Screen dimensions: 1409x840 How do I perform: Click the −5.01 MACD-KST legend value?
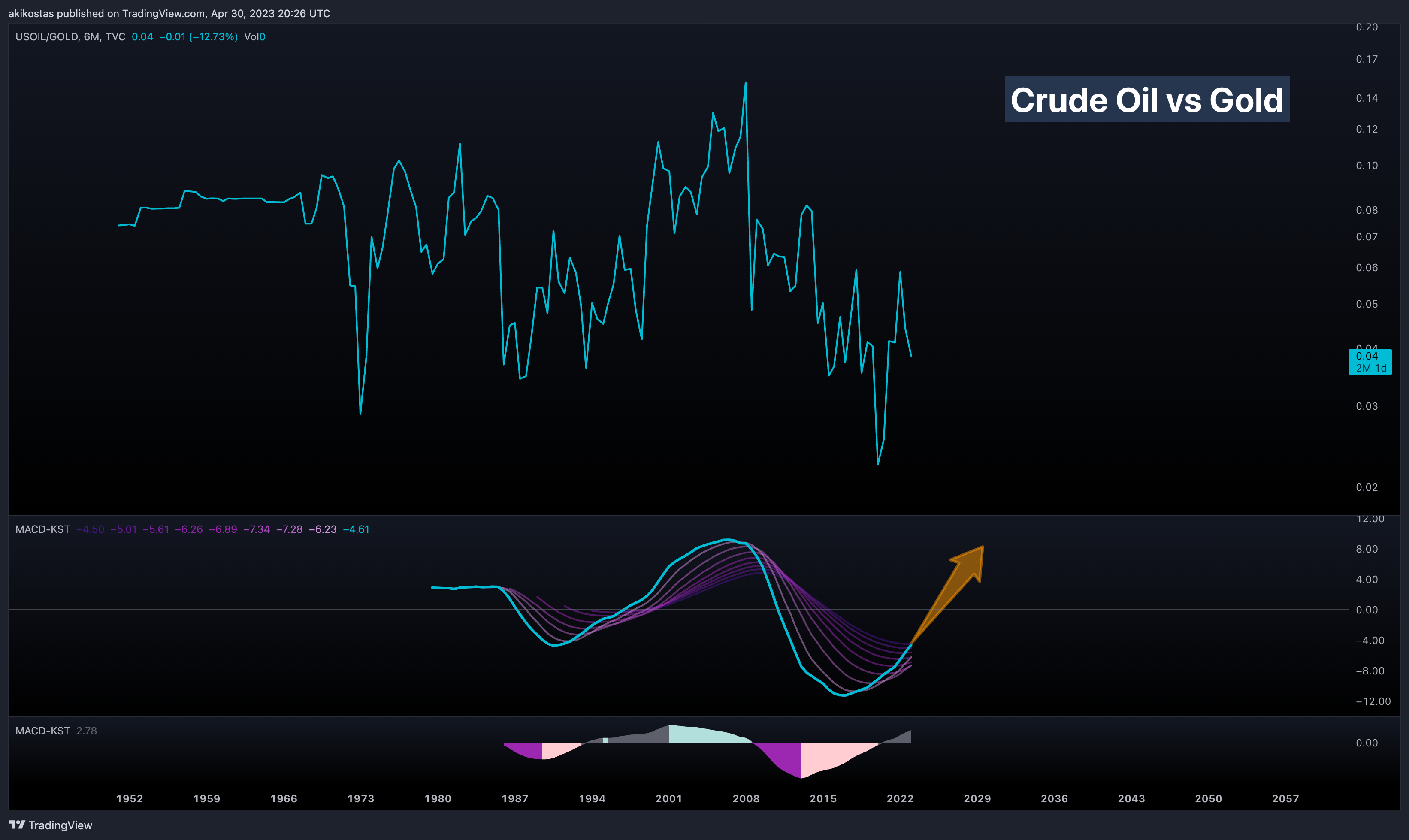click(x=124, y=529)
